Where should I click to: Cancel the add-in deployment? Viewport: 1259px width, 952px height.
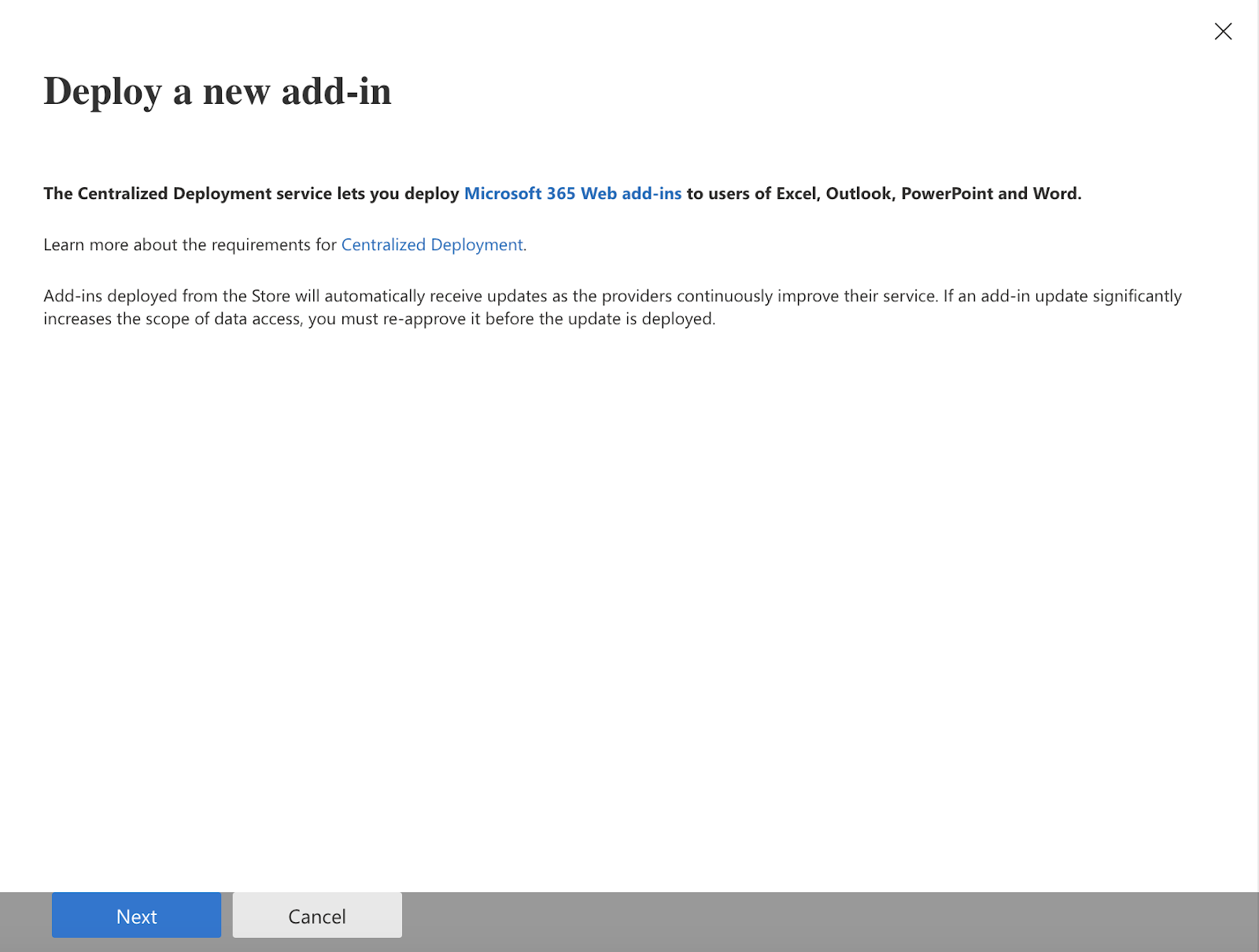click(x=317, y=915)
